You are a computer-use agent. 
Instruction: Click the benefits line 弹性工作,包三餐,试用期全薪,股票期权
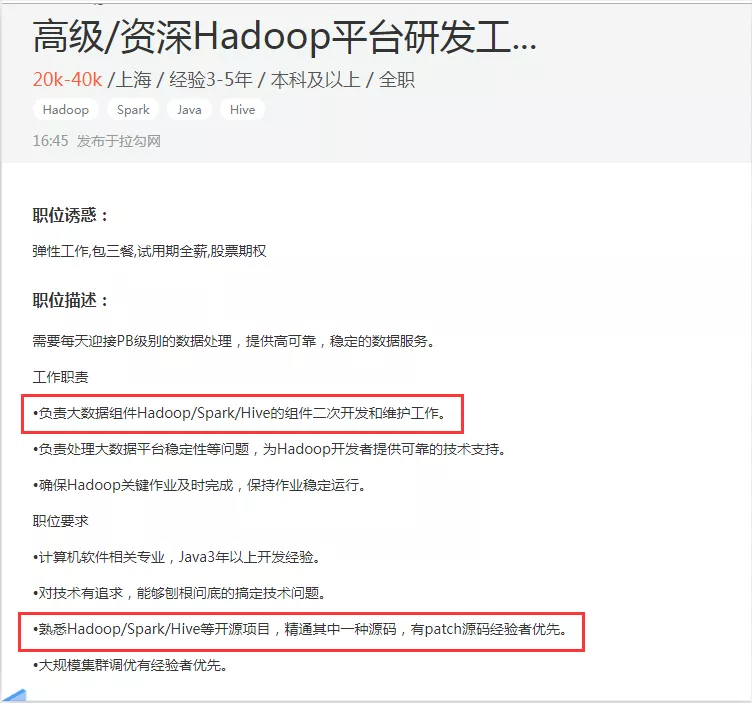(x=149, y=251)
